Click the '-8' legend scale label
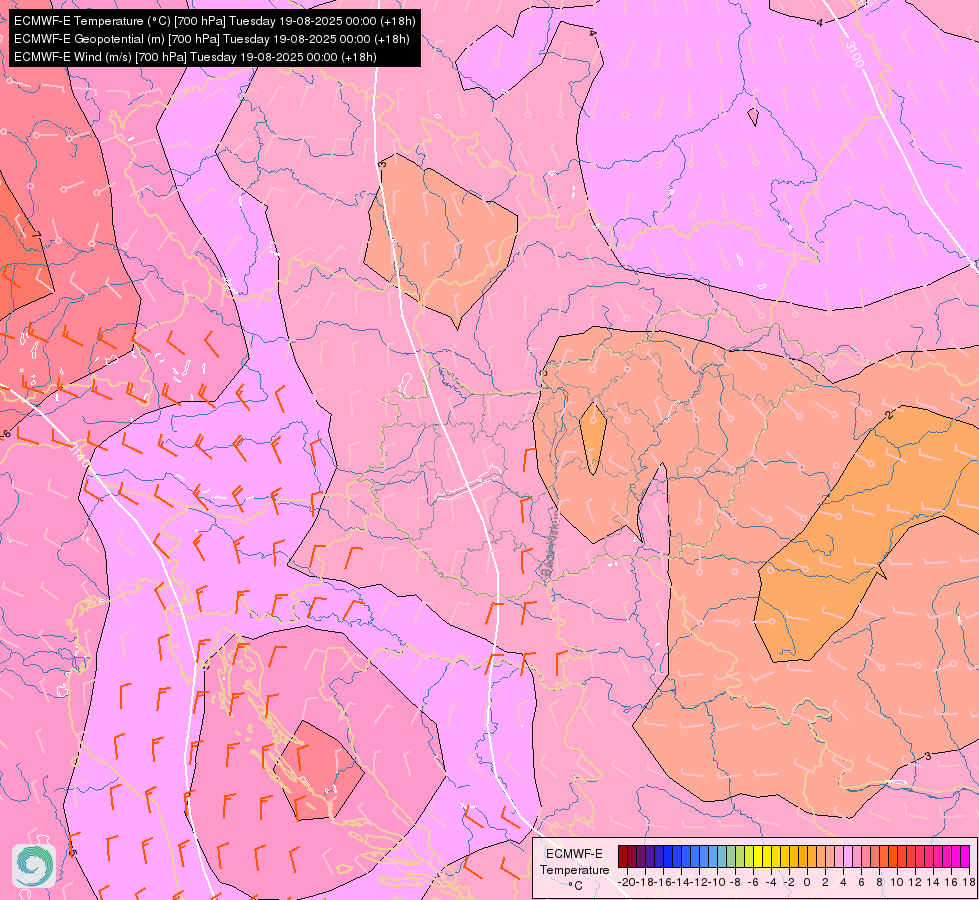The width and height of the screenshot is (979, 900). (735, 883)
